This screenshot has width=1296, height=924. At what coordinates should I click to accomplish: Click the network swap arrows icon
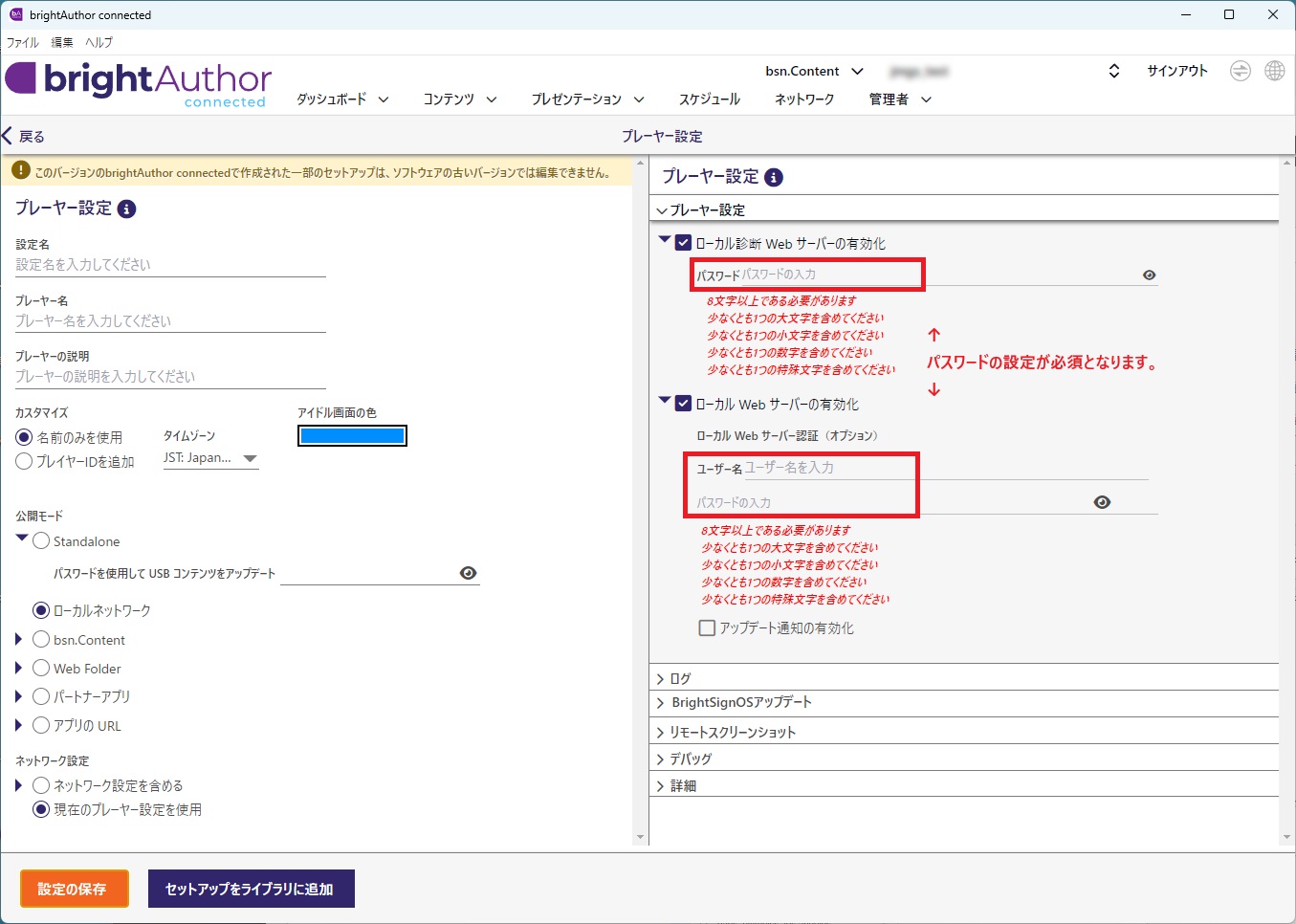(1240, 71)
